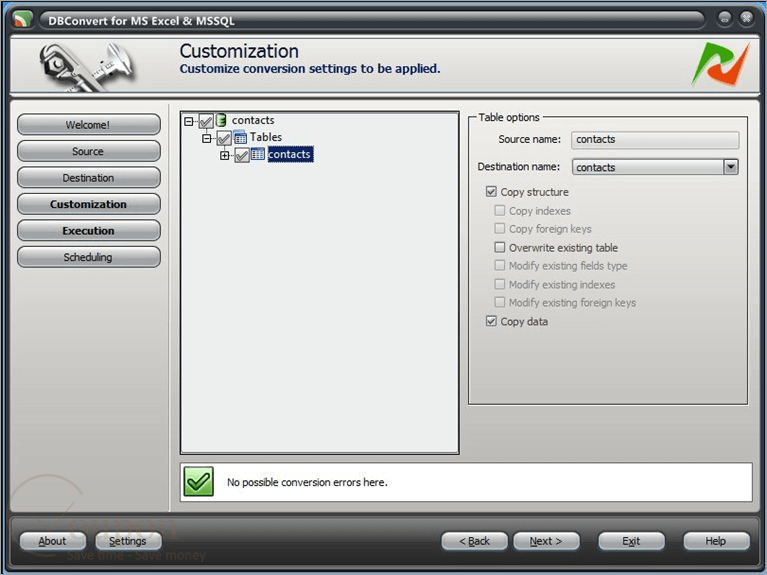Viewport: 767px width, 575px height.
Task: Click the Exit button
Action: pos(631,541)
